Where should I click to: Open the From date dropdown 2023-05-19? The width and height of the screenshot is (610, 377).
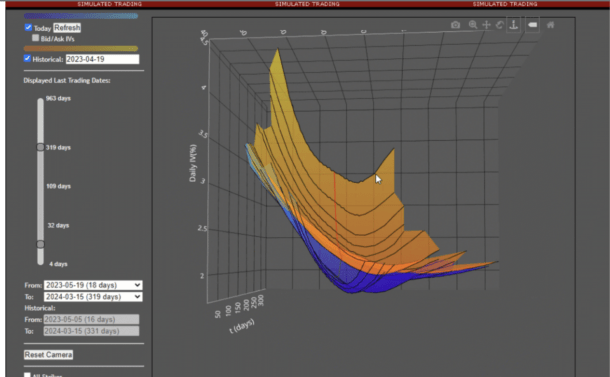coord(93,285)
